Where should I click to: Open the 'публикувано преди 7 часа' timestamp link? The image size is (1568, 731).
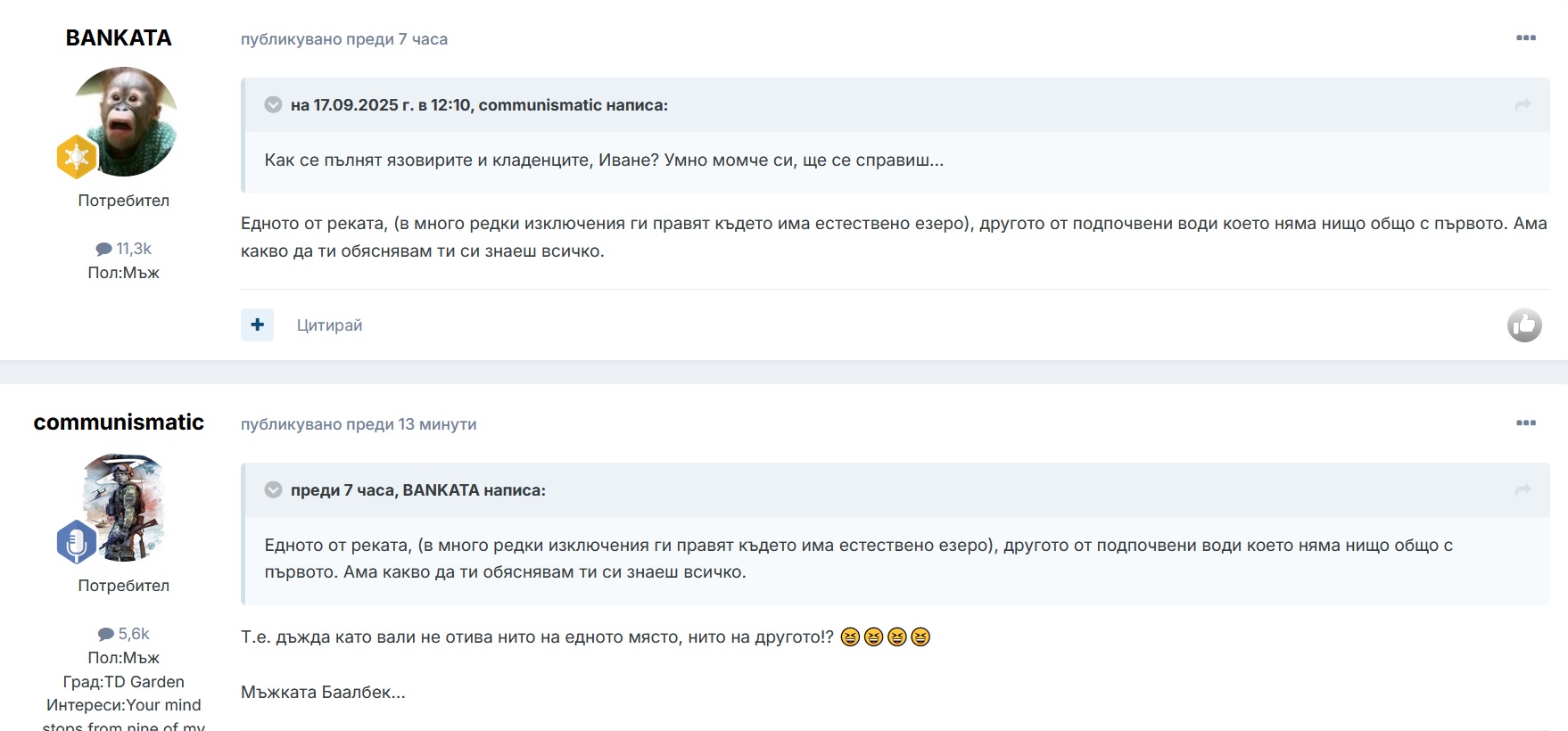coord(344,39)
